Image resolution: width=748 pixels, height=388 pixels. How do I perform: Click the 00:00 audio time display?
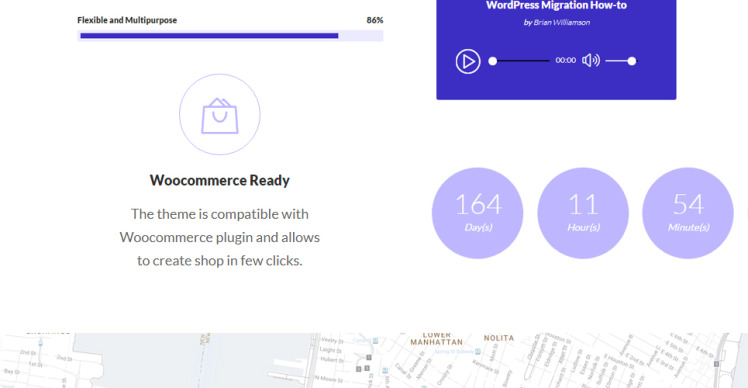[x=565, y=60]
